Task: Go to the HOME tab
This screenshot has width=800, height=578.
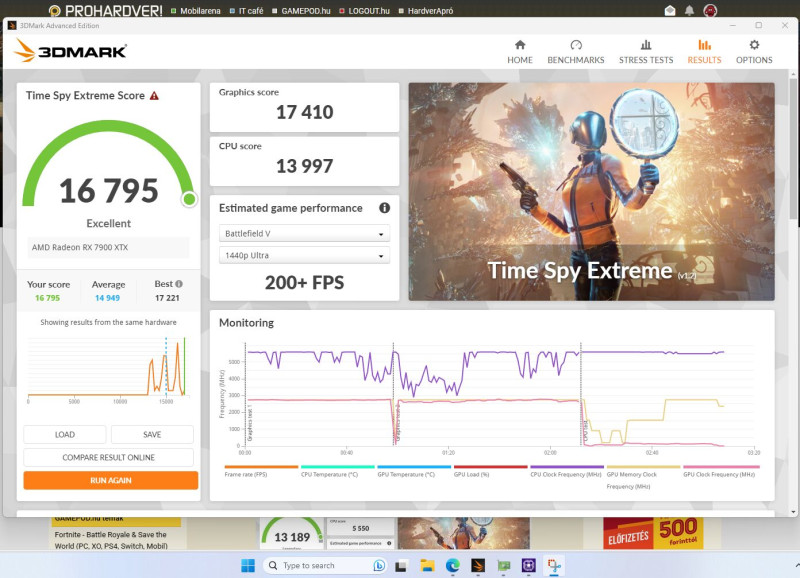Action: pyautogui.click(x=519, y=52)
